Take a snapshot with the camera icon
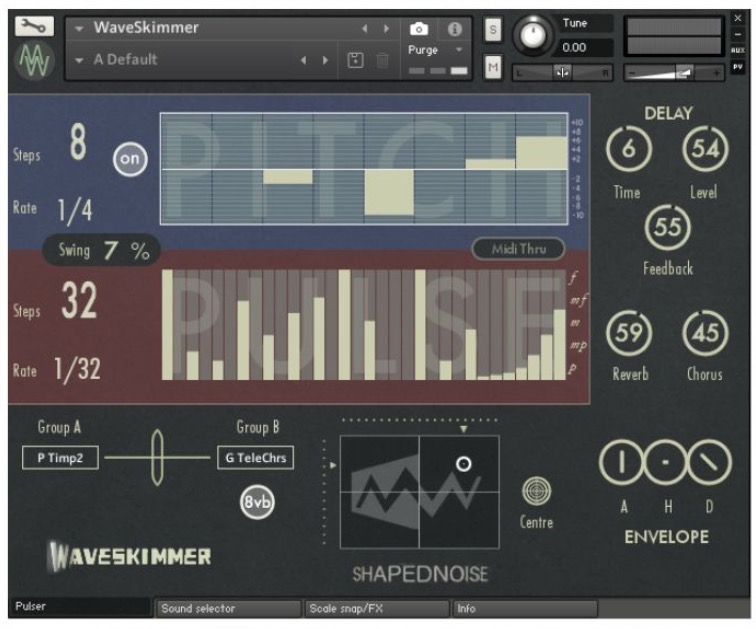 [419, 29]
